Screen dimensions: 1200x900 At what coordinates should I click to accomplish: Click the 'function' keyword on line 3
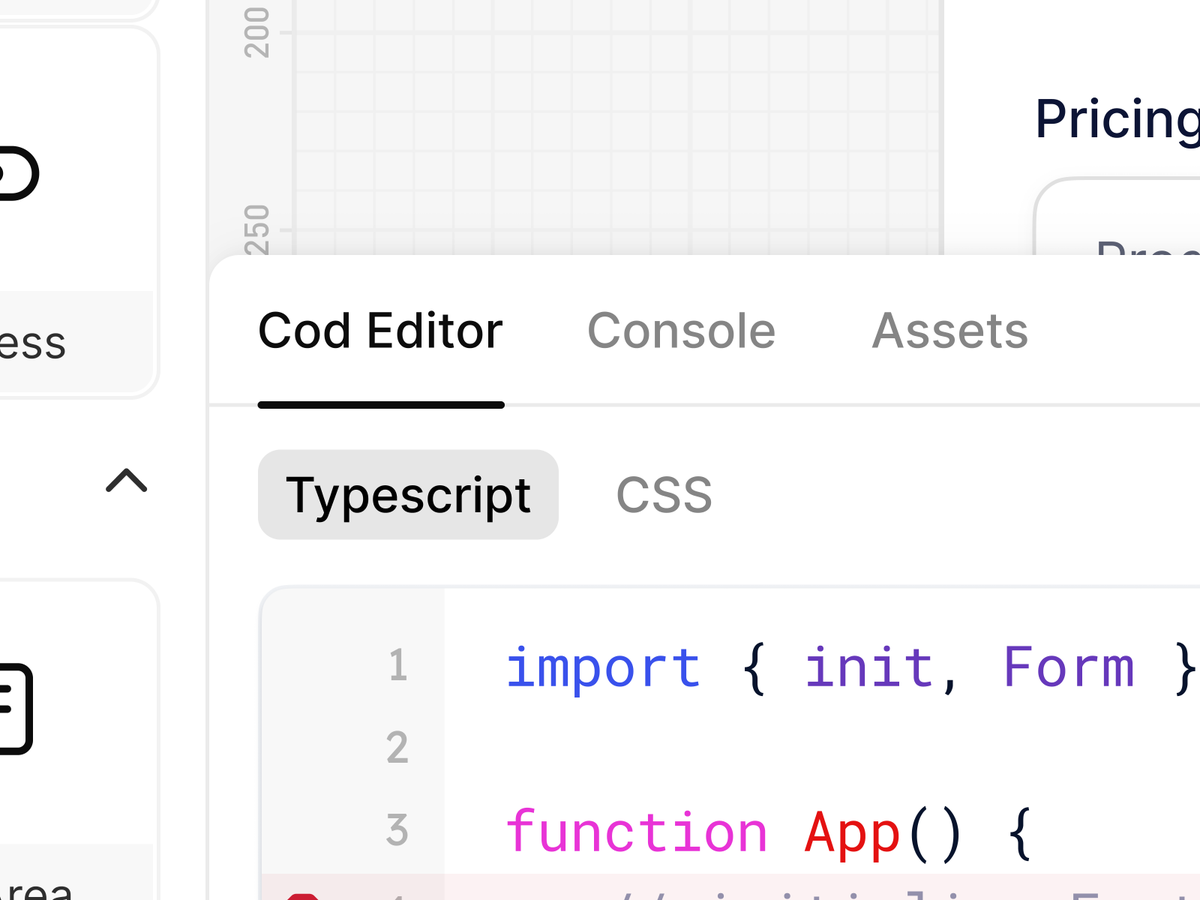(x=637, y=833)
